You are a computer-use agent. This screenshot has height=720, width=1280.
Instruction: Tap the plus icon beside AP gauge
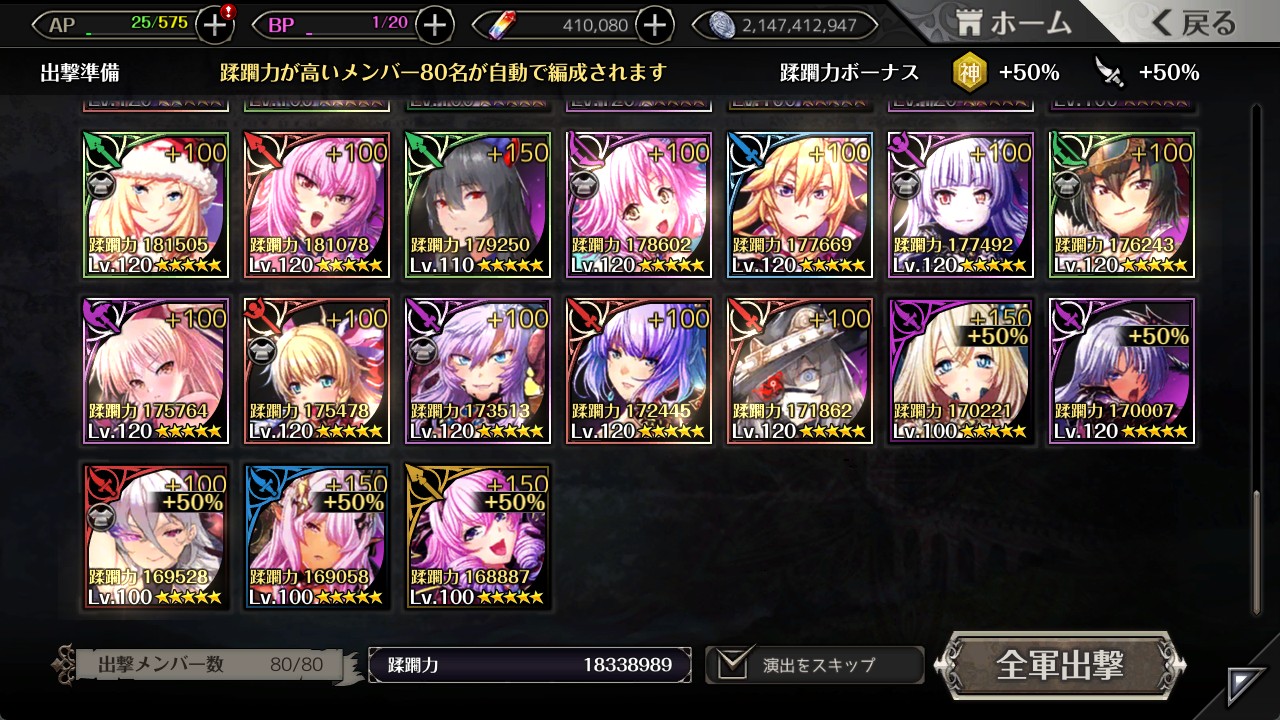[215, 25]
